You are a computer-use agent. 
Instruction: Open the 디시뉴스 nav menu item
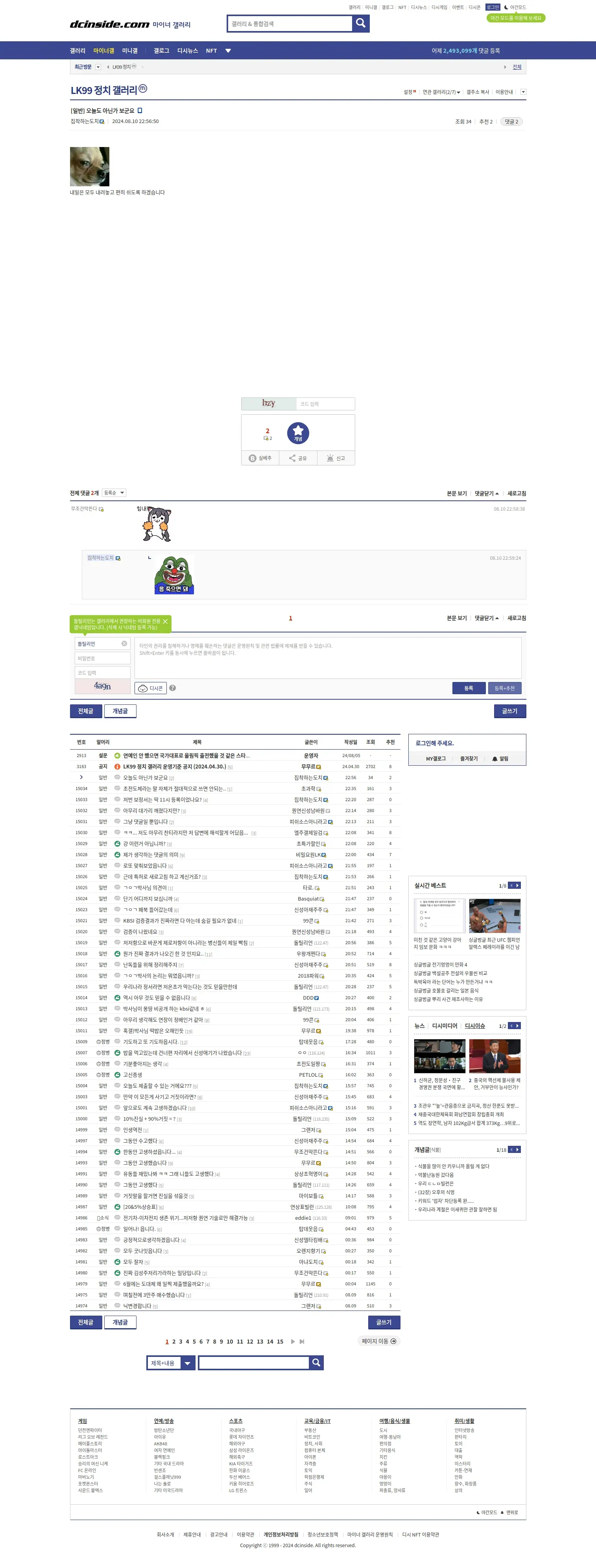tap(188, 51)
